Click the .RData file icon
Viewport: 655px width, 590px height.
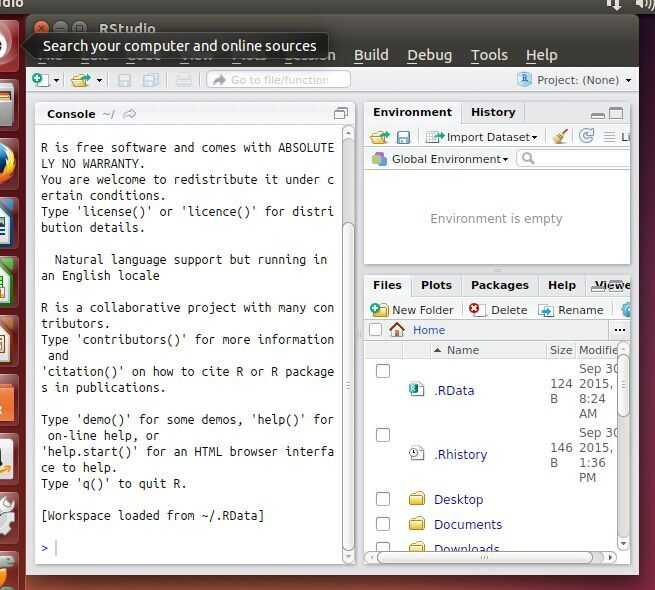[x=416, y=389]
